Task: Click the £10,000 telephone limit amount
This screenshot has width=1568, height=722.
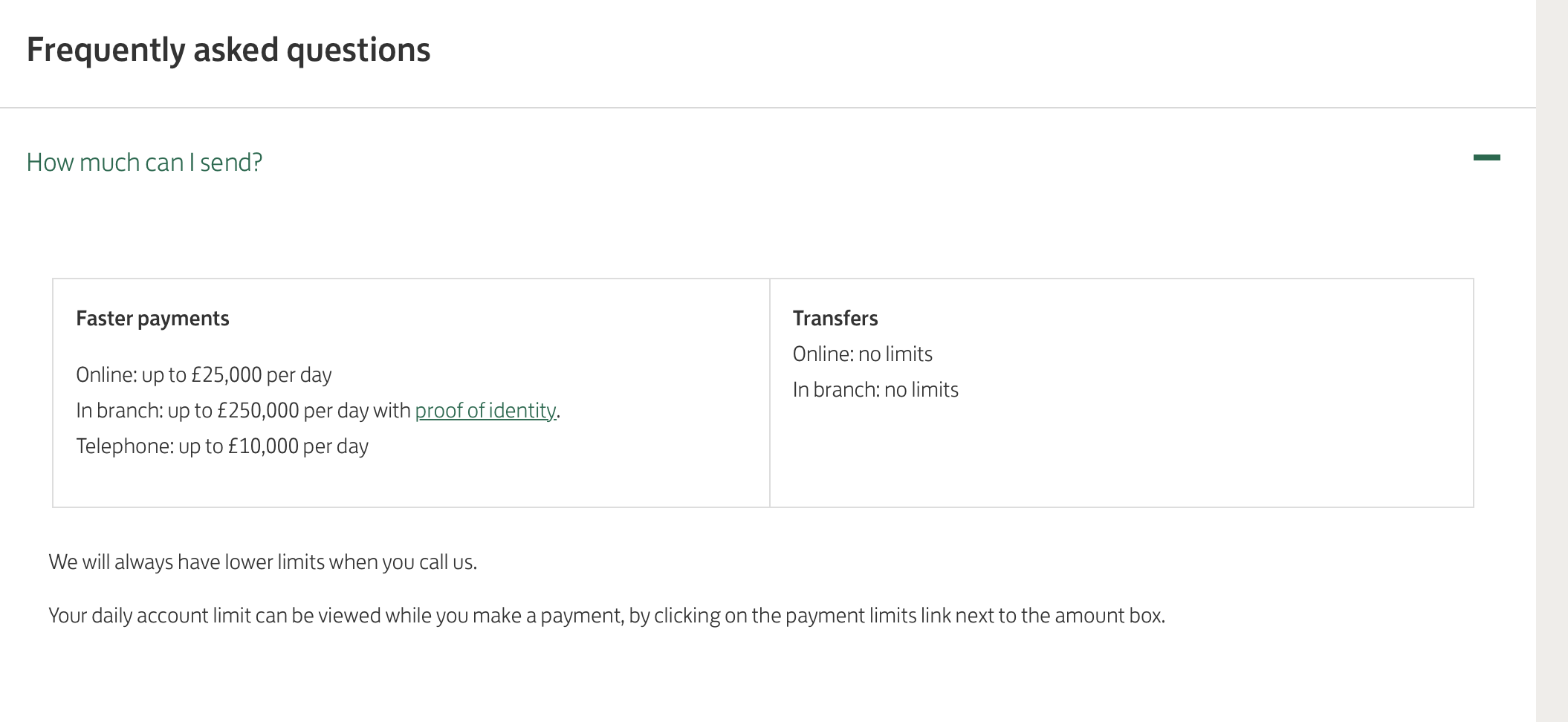Action: [263, 446]
